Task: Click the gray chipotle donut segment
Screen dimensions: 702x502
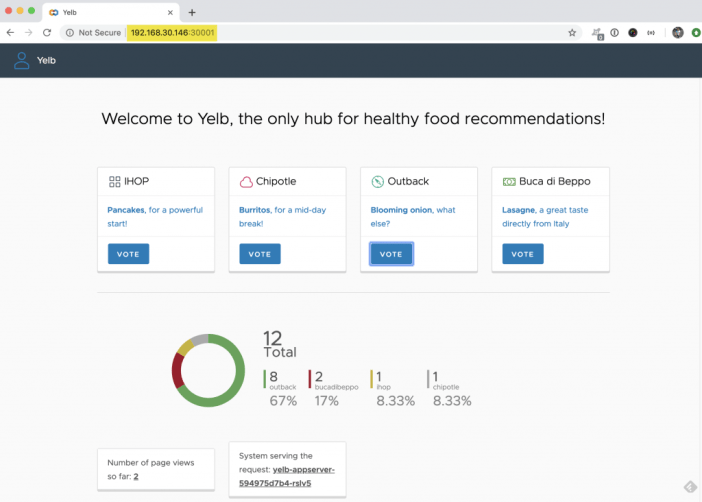Action: point(200,340)
